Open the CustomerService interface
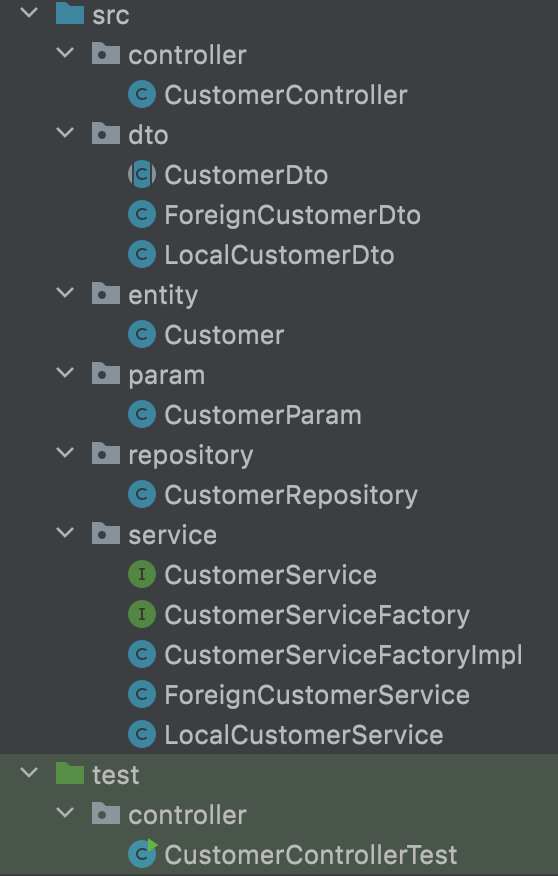This screenshot has height=876, width=558. pyautogui.click(x=270, y=575)
